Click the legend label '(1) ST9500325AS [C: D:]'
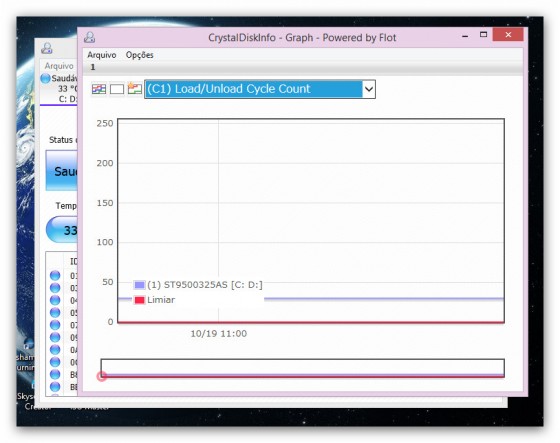The height and width of the screenshot is (443, 560). pos(205,285)
